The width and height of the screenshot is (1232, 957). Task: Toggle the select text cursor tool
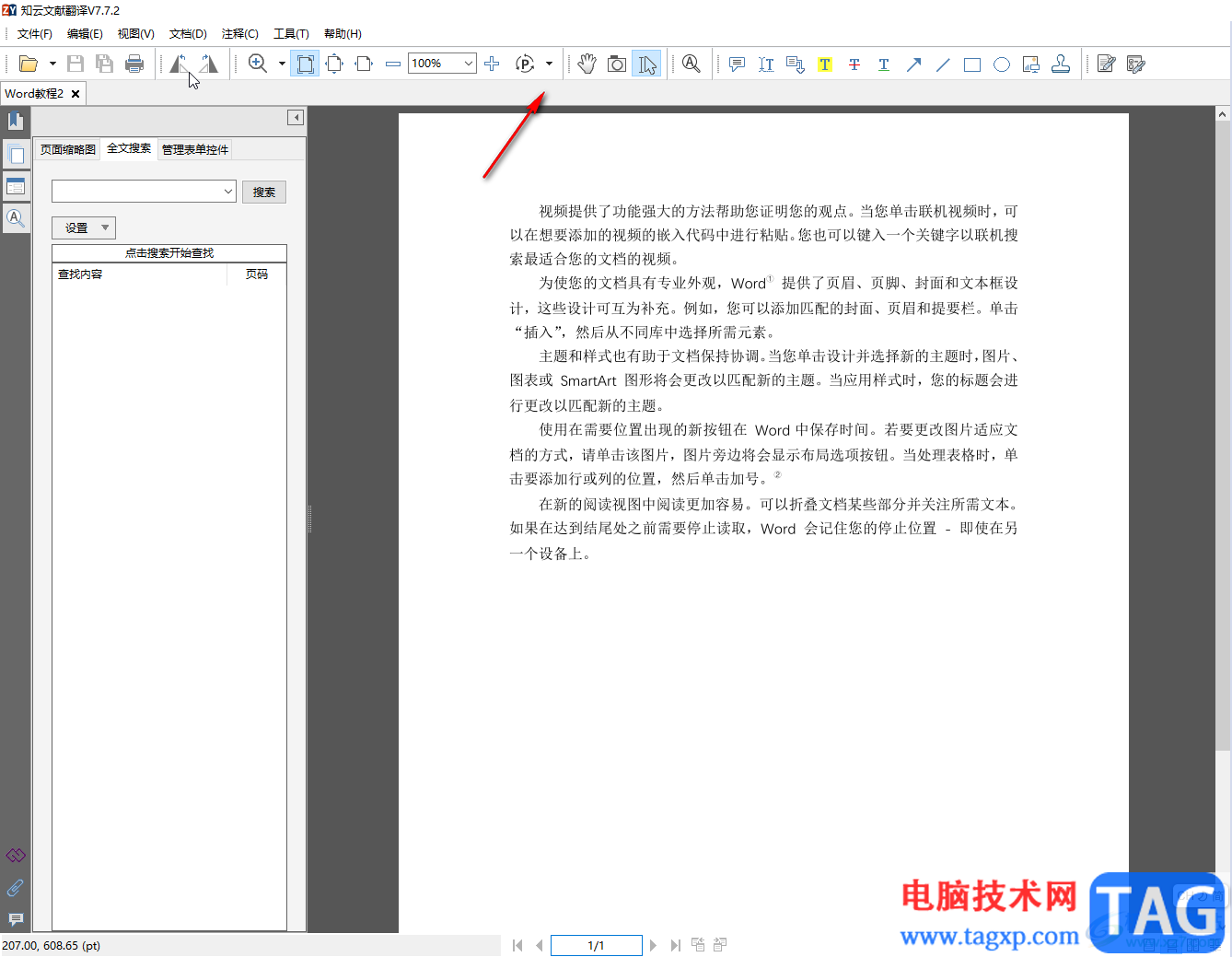point(646,64)
